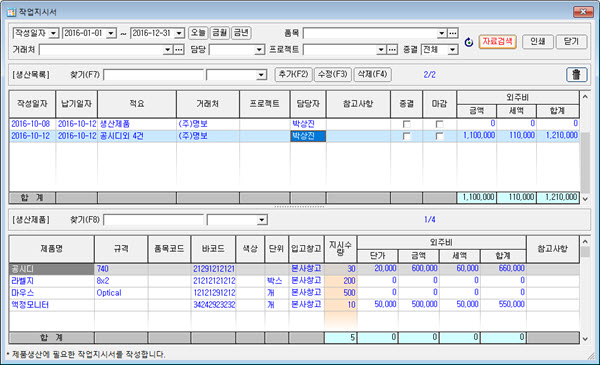The width and height of the screenshot is (600, 365).
Task: Click the 바코드 column header
Action: coord(214,249)
